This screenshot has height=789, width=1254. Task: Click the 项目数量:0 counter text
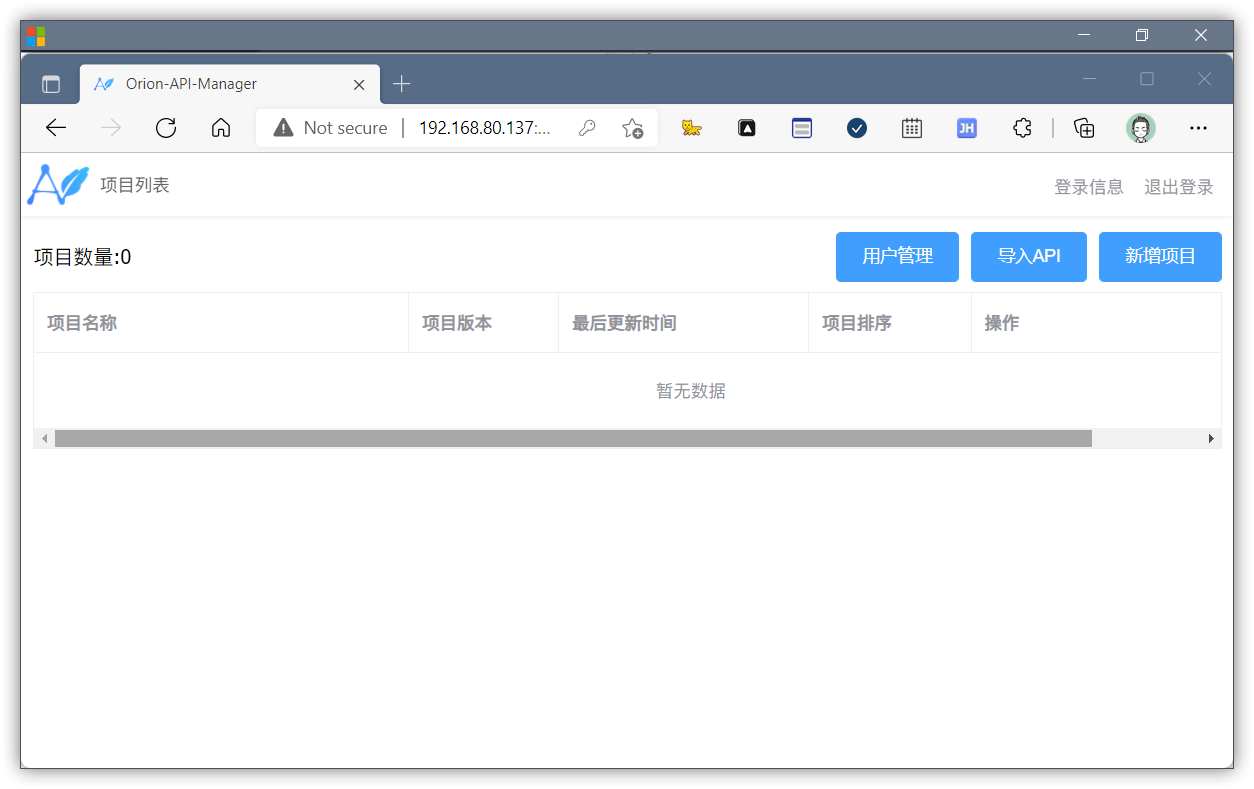point(82,257)
